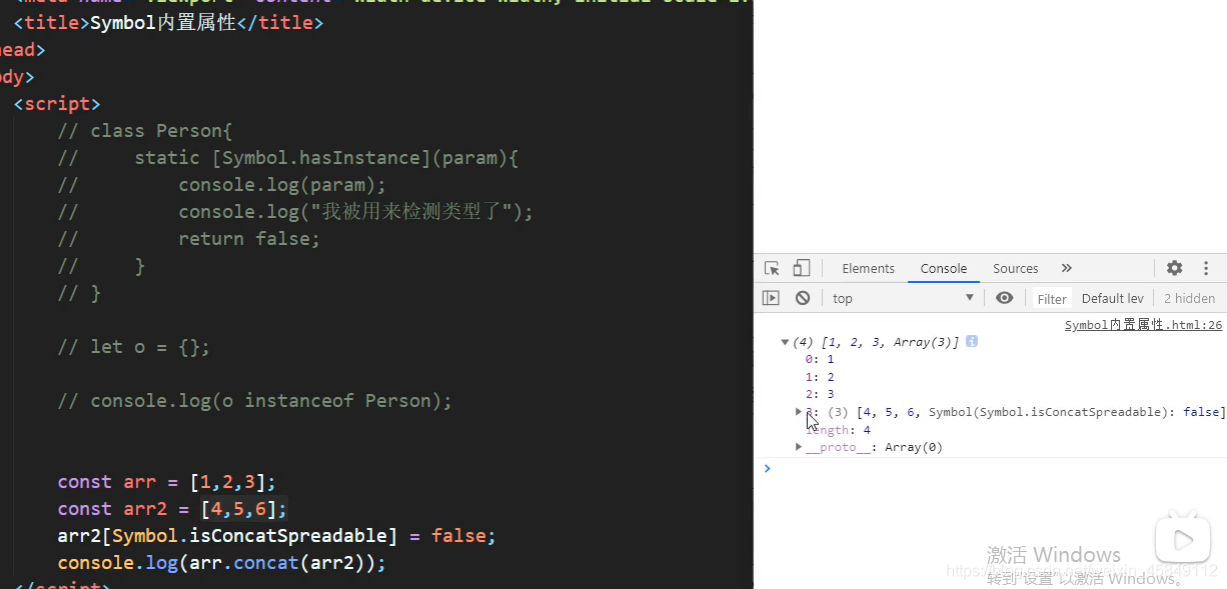Click the 'o instanceof Person' comment line

pyautogui.click(x=254, y=401)
